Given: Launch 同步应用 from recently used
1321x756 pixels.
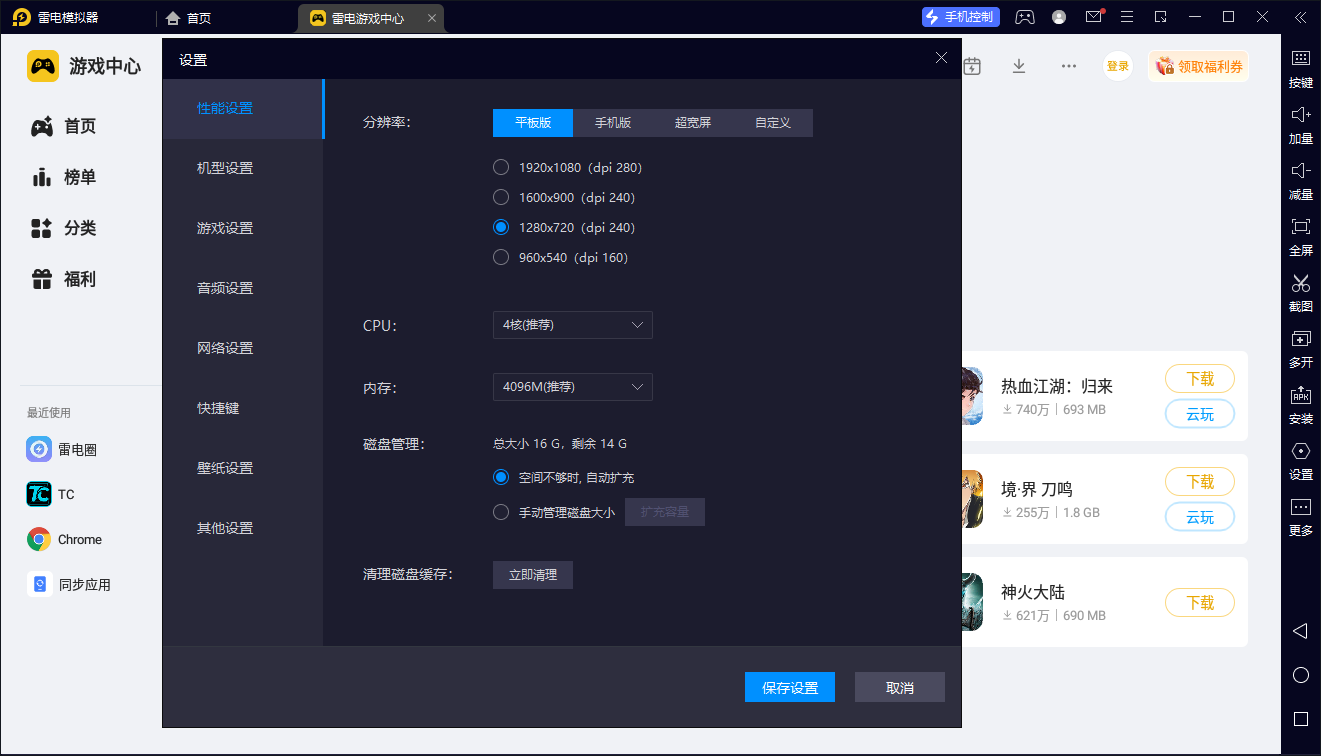Looking at the screenshot, I should point(69,584).
